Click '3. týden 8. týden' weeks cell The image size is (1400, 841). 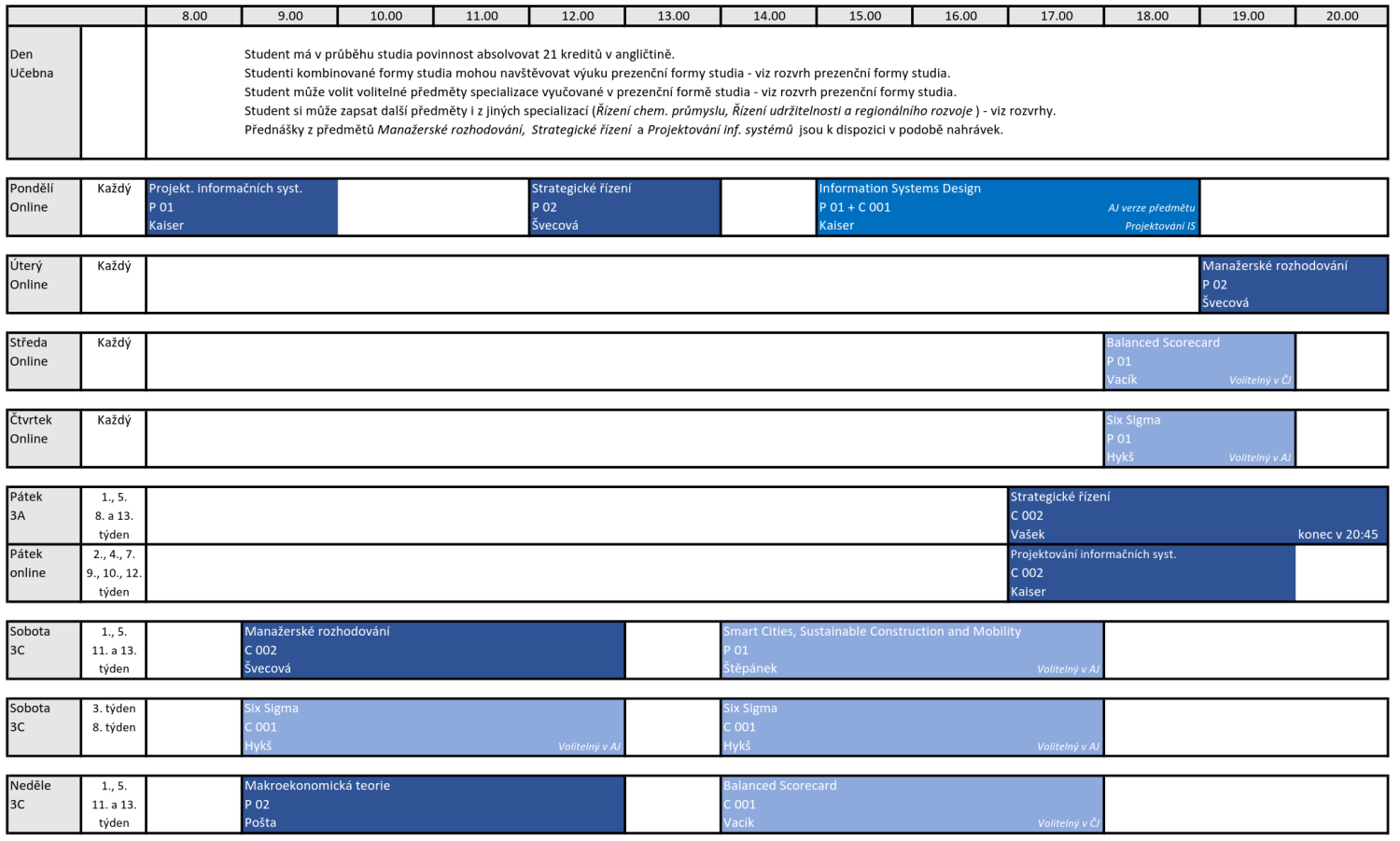coord(114,727)
